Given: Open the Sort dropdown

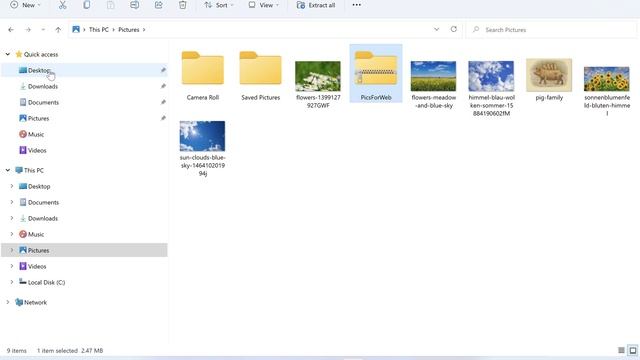Looking at the screenshot, I should tap(219, 5).
